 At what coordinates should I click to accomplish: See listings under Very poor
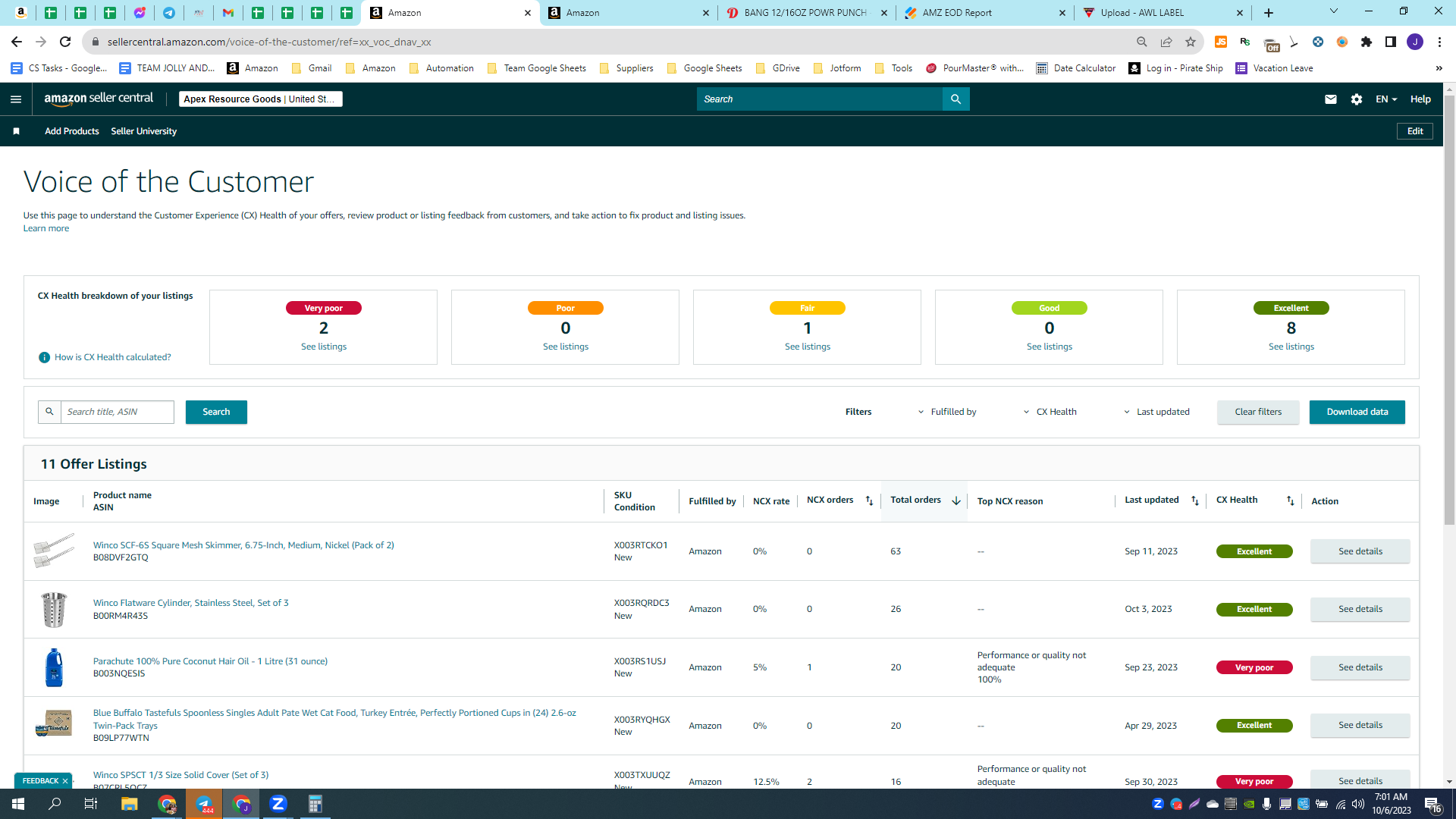[324, 347]
